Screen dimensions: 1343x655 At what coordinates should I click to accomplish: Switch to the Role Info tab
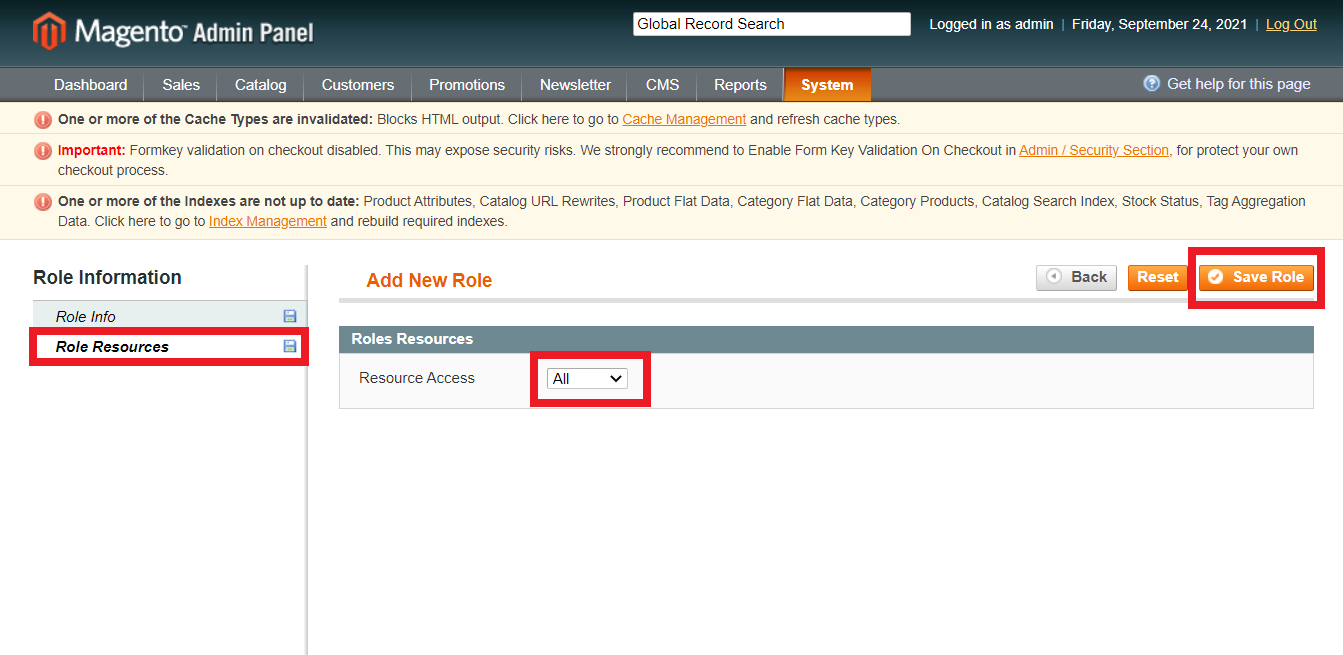click(86, 316)
